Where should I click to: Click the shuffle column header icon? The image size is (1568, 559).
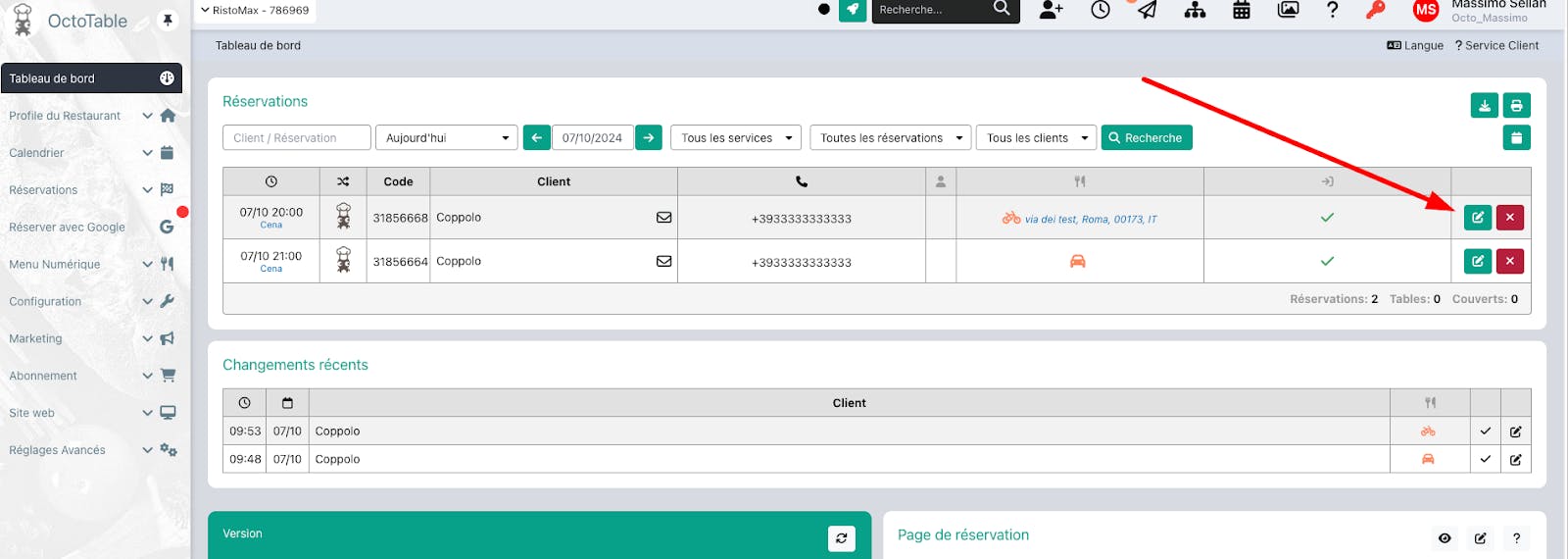[x=343, y=181]
